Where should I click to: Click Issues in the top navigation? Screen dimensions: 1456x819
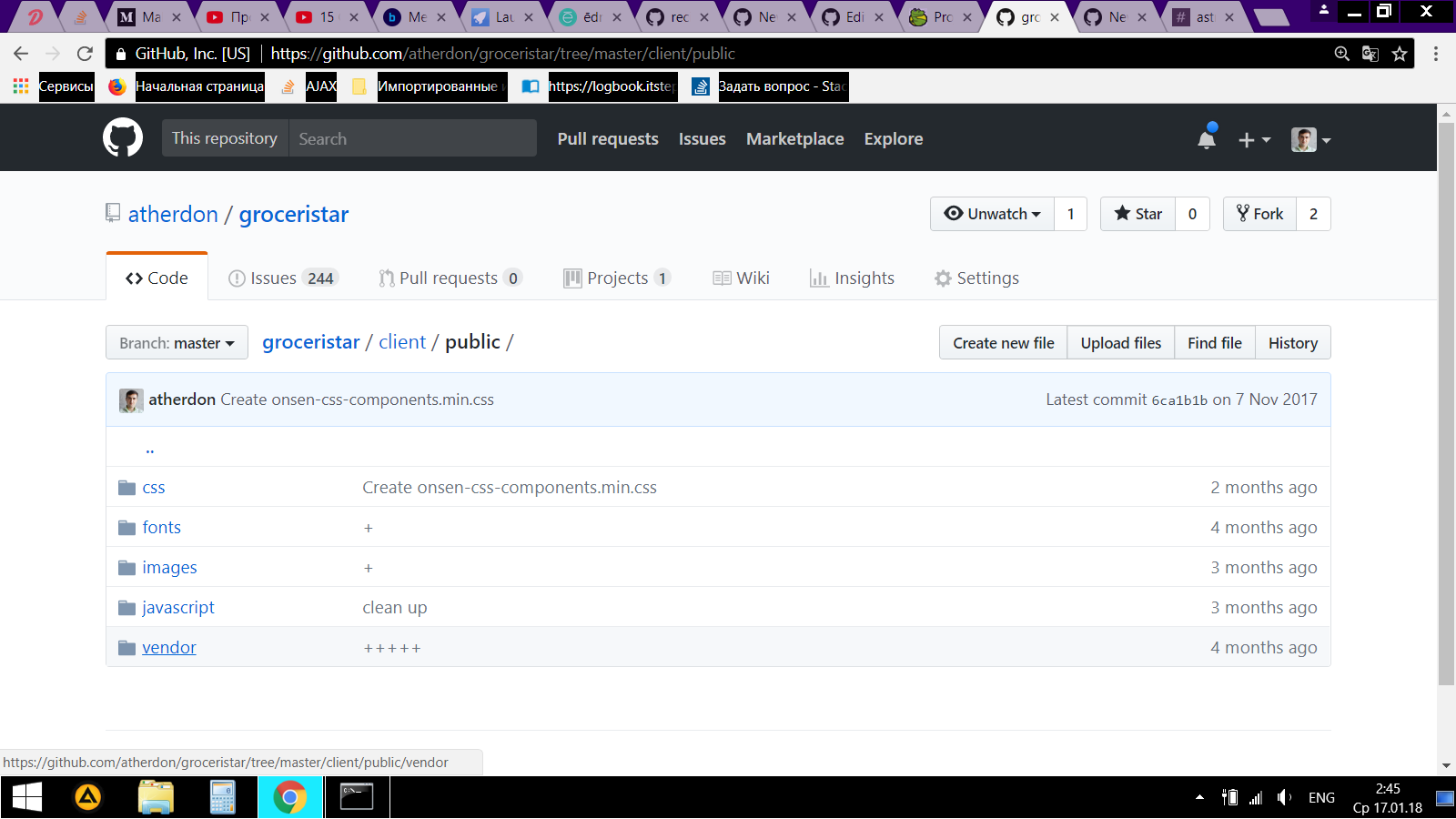tap(702, 138)
